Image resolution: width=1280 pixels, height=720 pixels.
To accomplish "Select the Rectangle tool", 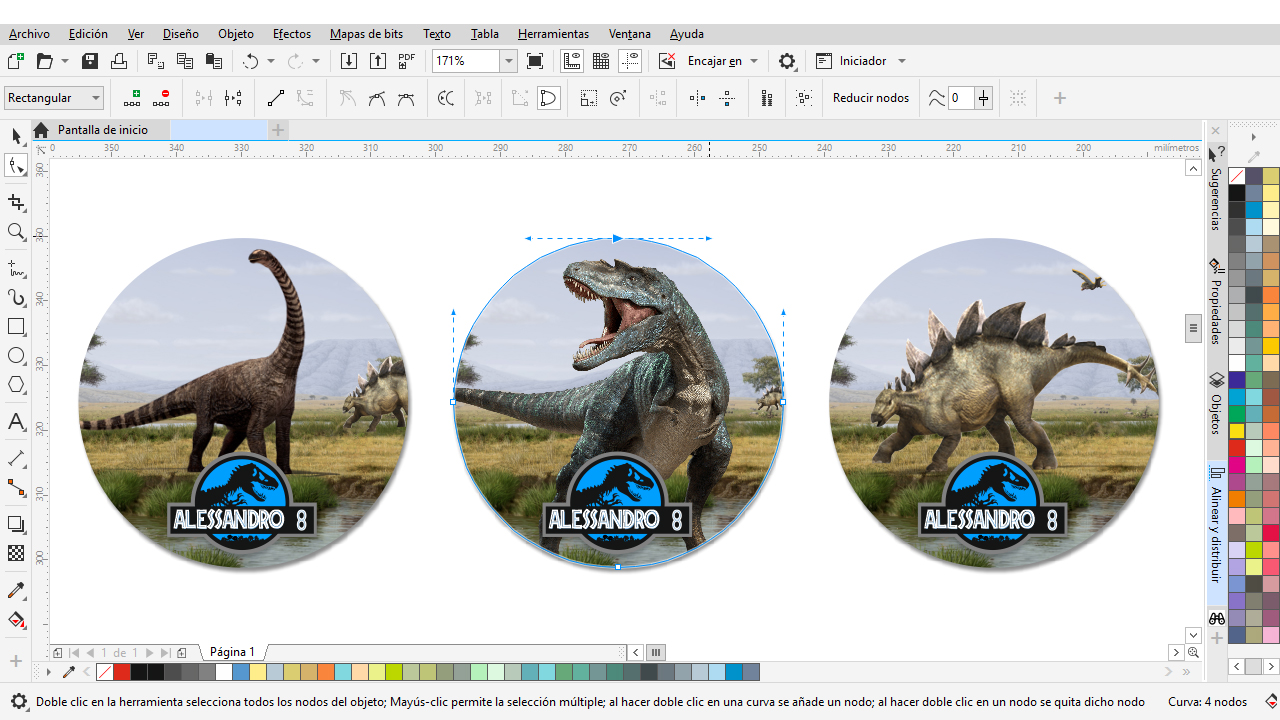I will (16, 327).
